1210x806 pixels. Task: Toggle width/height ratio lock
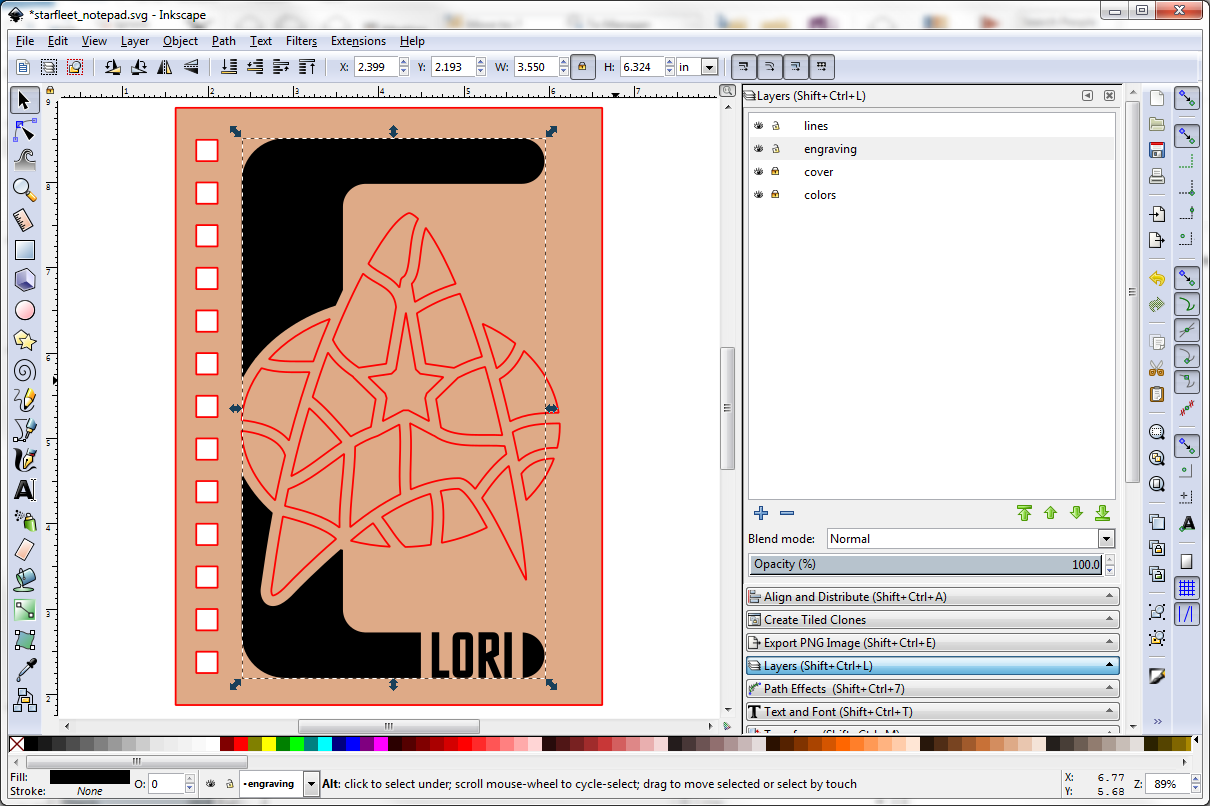coord(582,67)
